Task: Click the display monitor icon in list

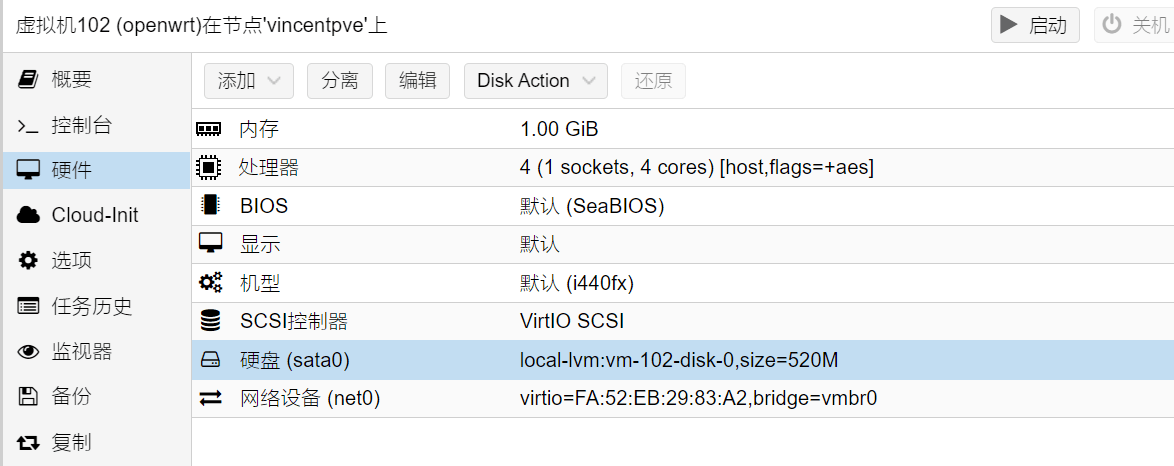Action: click(209, 244)
